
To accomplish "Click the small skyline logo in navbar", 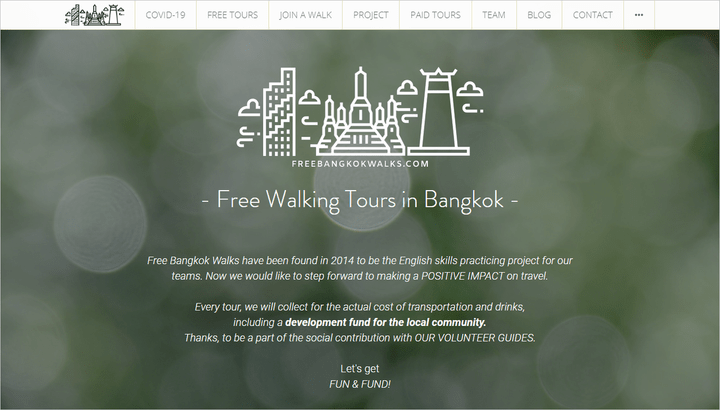I will coord(95,15).
